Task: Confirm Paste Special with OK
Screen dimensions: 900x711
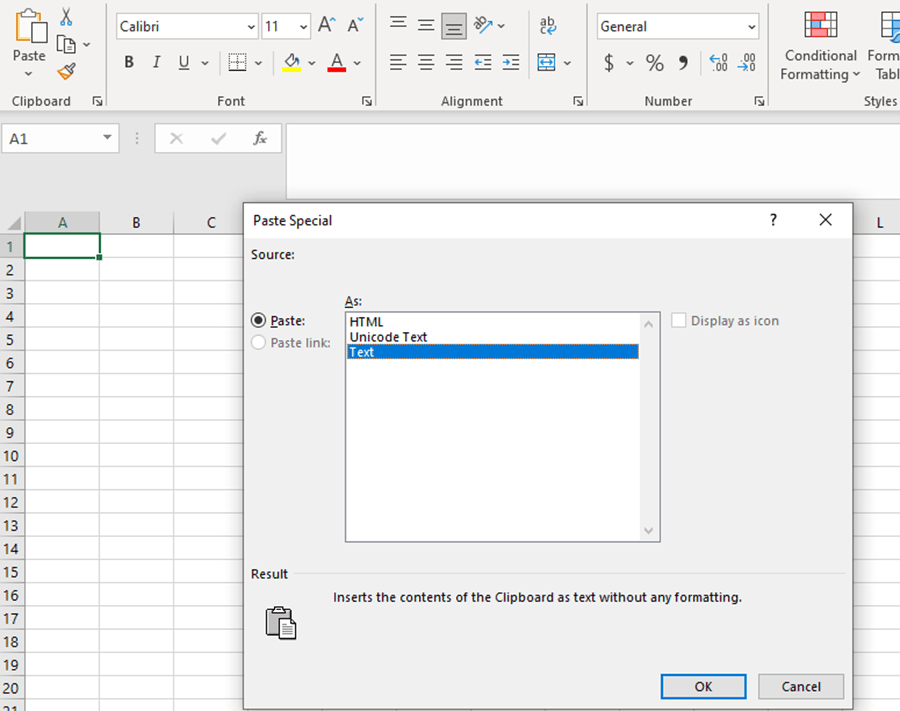Action: click(x=703, y=686)
